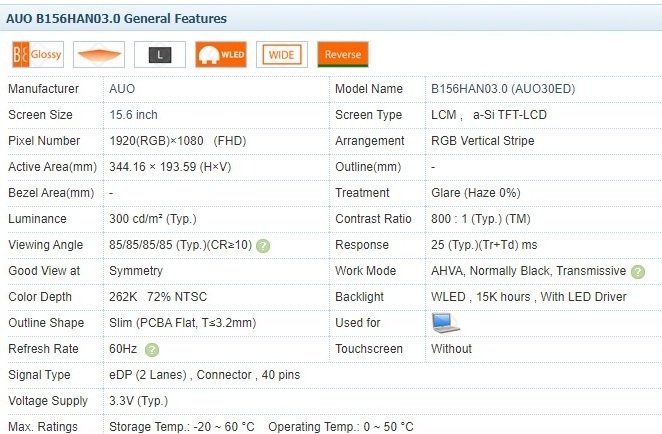The width and height of the screenshot is (662, 434).
Task: Click the Voltage Supply label
Action: pyautogui.click(x=48, y=401)
